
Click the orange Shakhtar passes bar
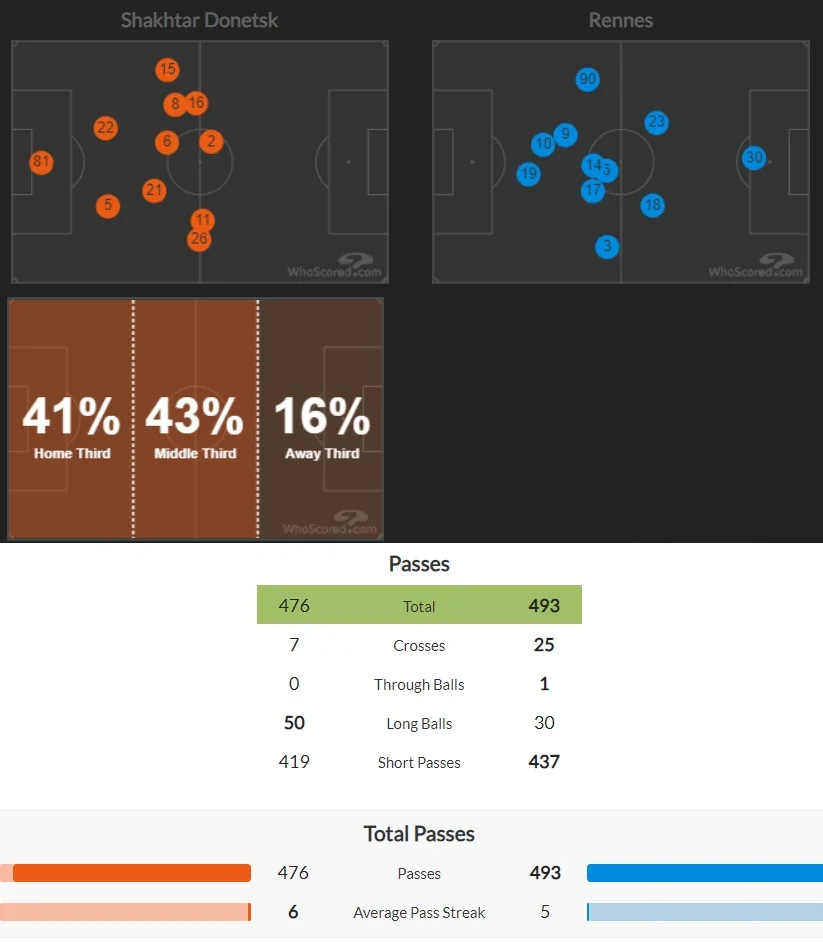131,873
